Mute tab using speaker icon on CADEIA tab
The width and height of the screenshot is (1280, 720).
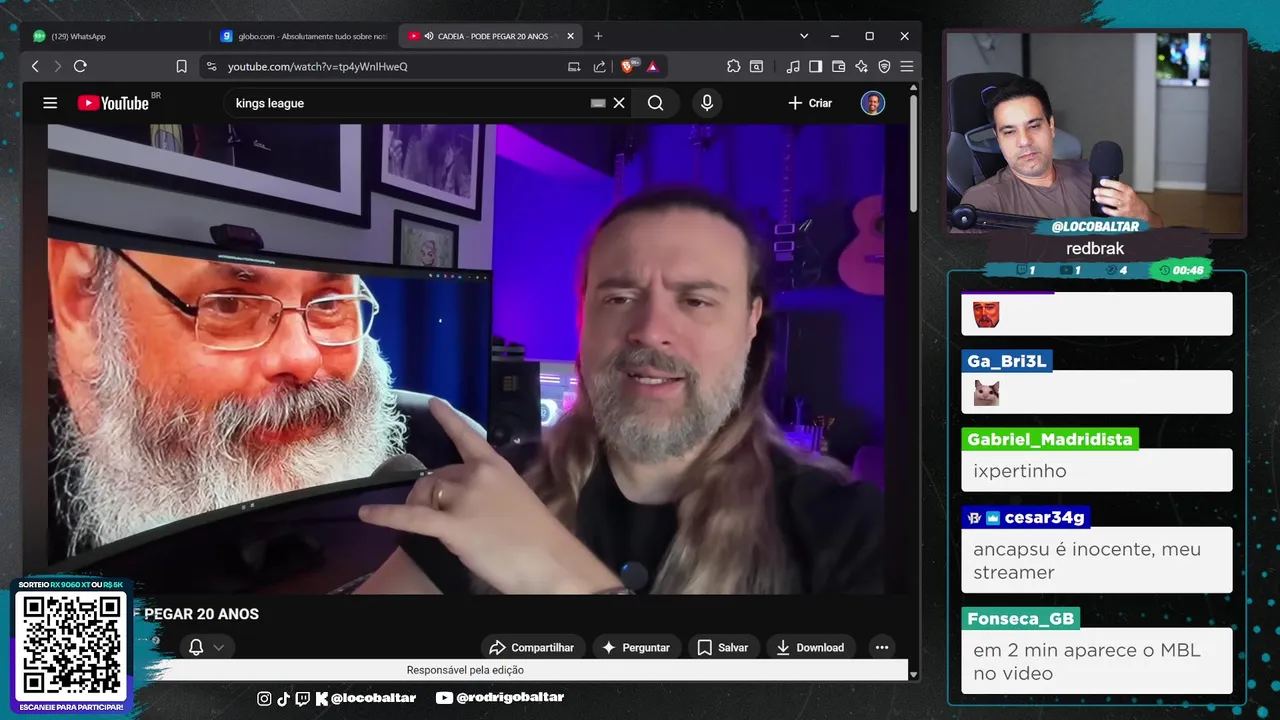[x=429, y=36]
